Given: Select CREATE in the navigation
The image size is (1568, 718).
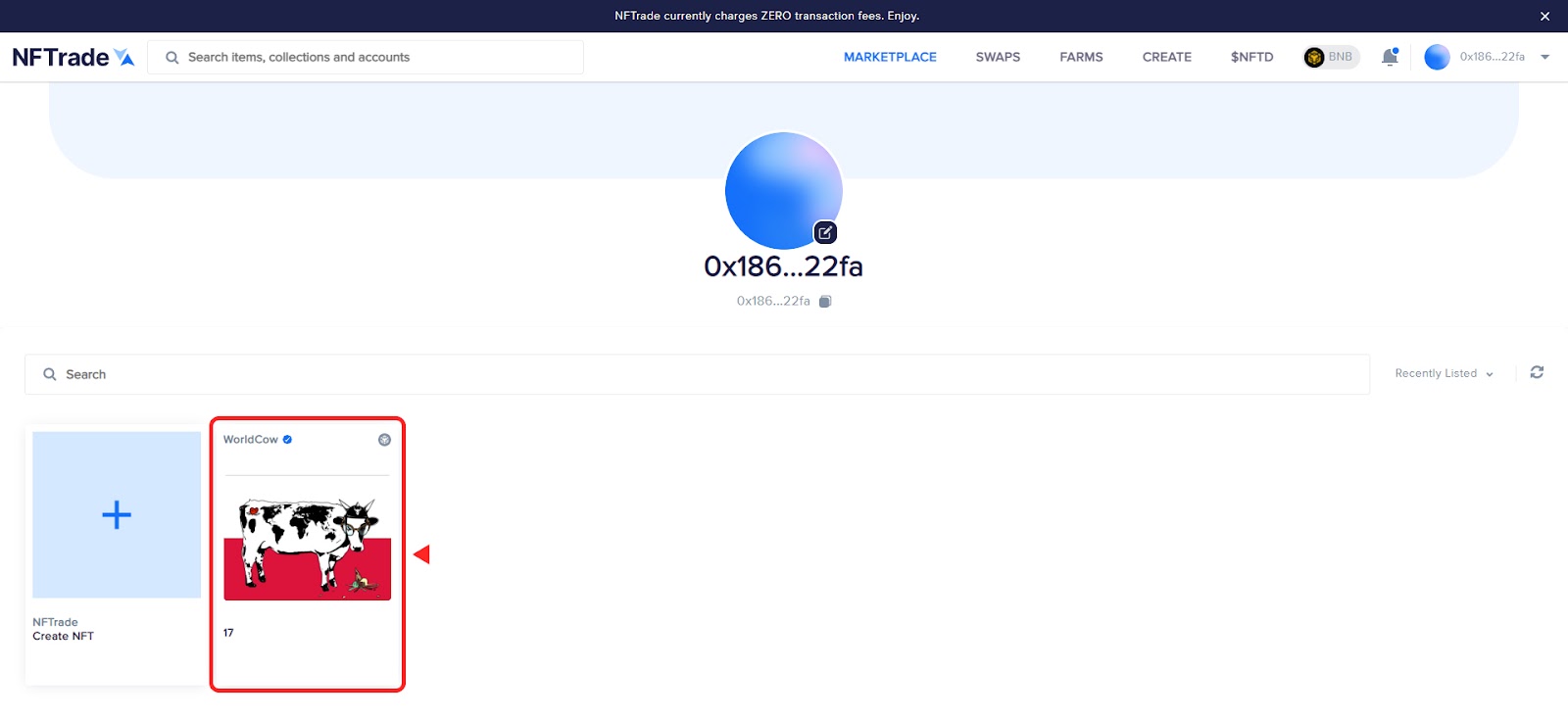Looking at the screenshot, I should 1166,57.
